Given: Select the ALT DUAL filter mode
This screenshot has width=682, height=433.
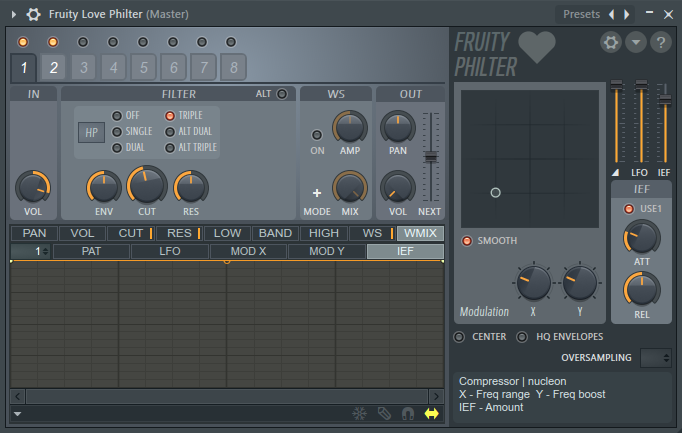Looking at the screenshot, I should tap(170, 132).
